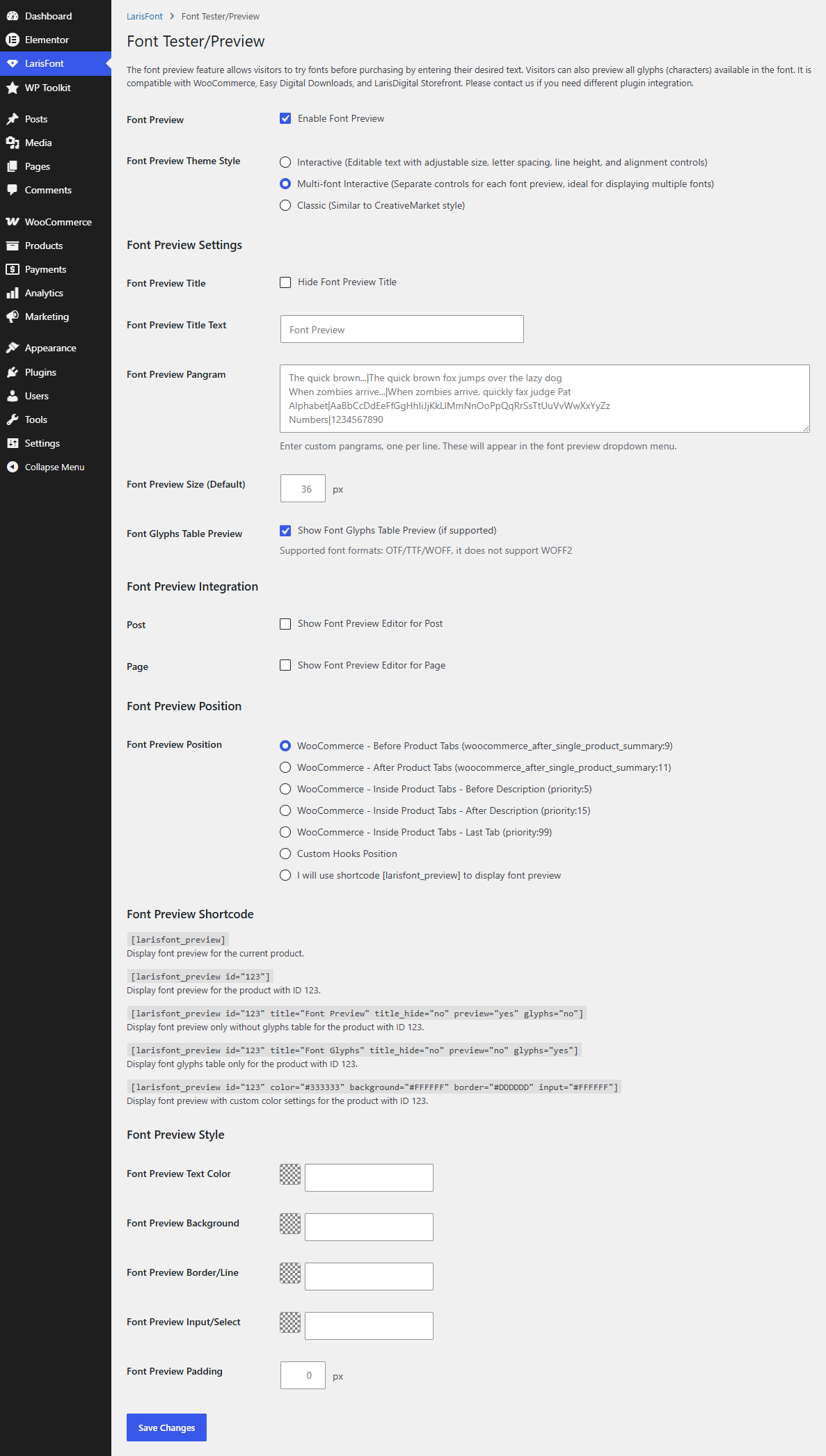
Task: Click the Settings sliders icon
Action: coord(13,443)
